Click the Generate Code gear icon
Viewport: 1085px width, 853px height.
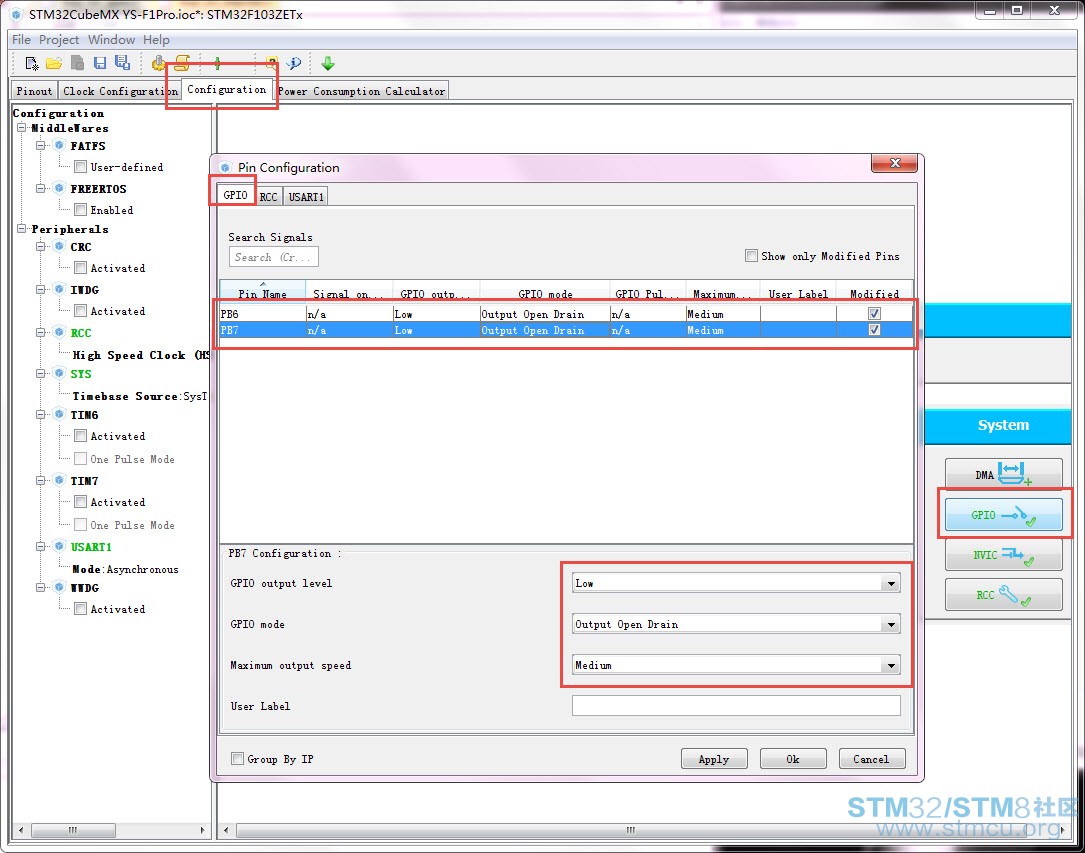[x=158, y=64]
